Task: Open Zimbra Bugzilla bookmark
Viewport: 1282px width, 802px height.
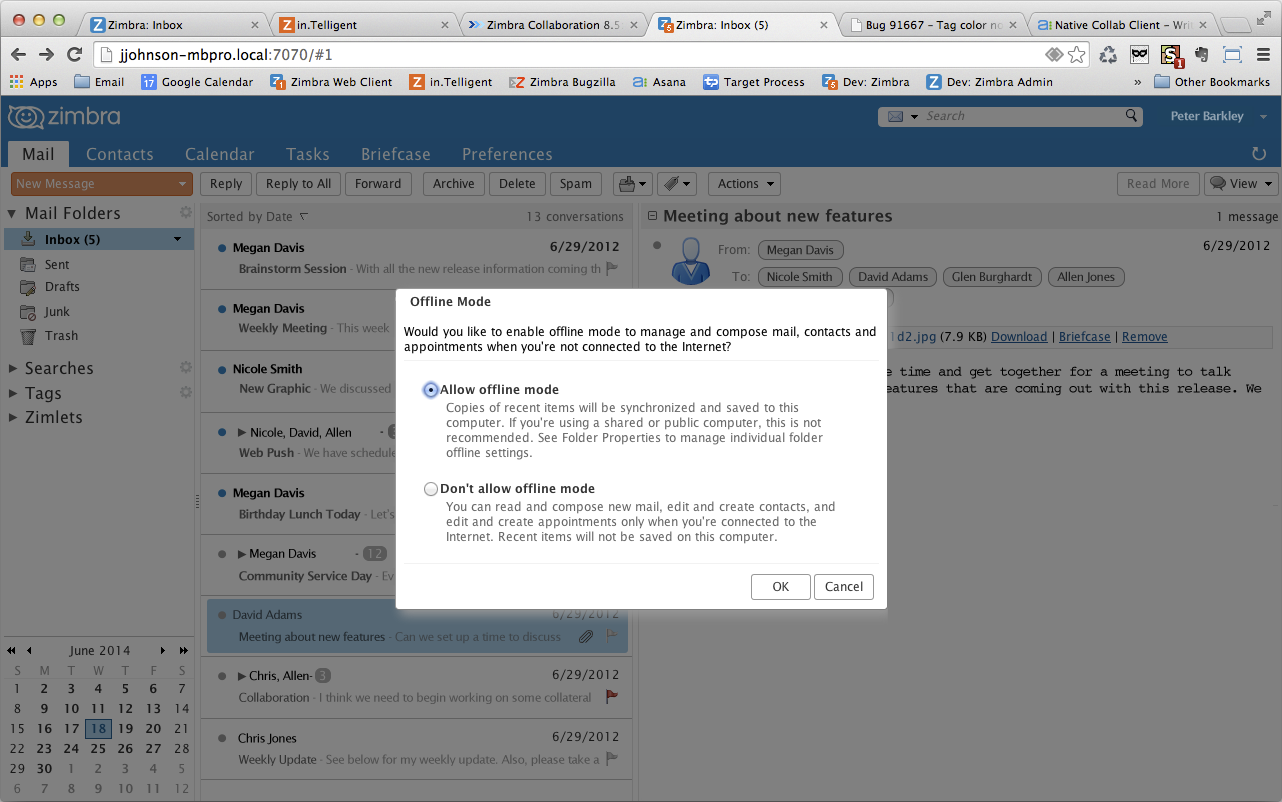Action: pos(562,82)
